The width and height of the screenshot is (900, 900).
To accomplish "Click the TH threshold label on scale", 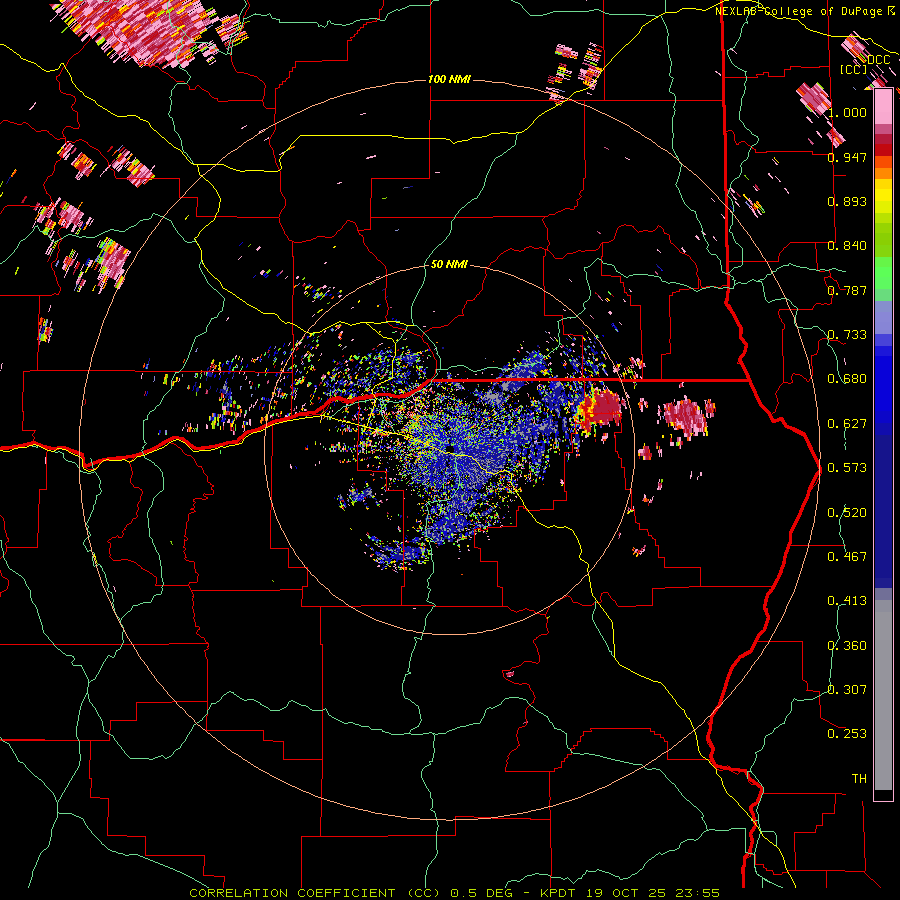I will click(859, 778).
